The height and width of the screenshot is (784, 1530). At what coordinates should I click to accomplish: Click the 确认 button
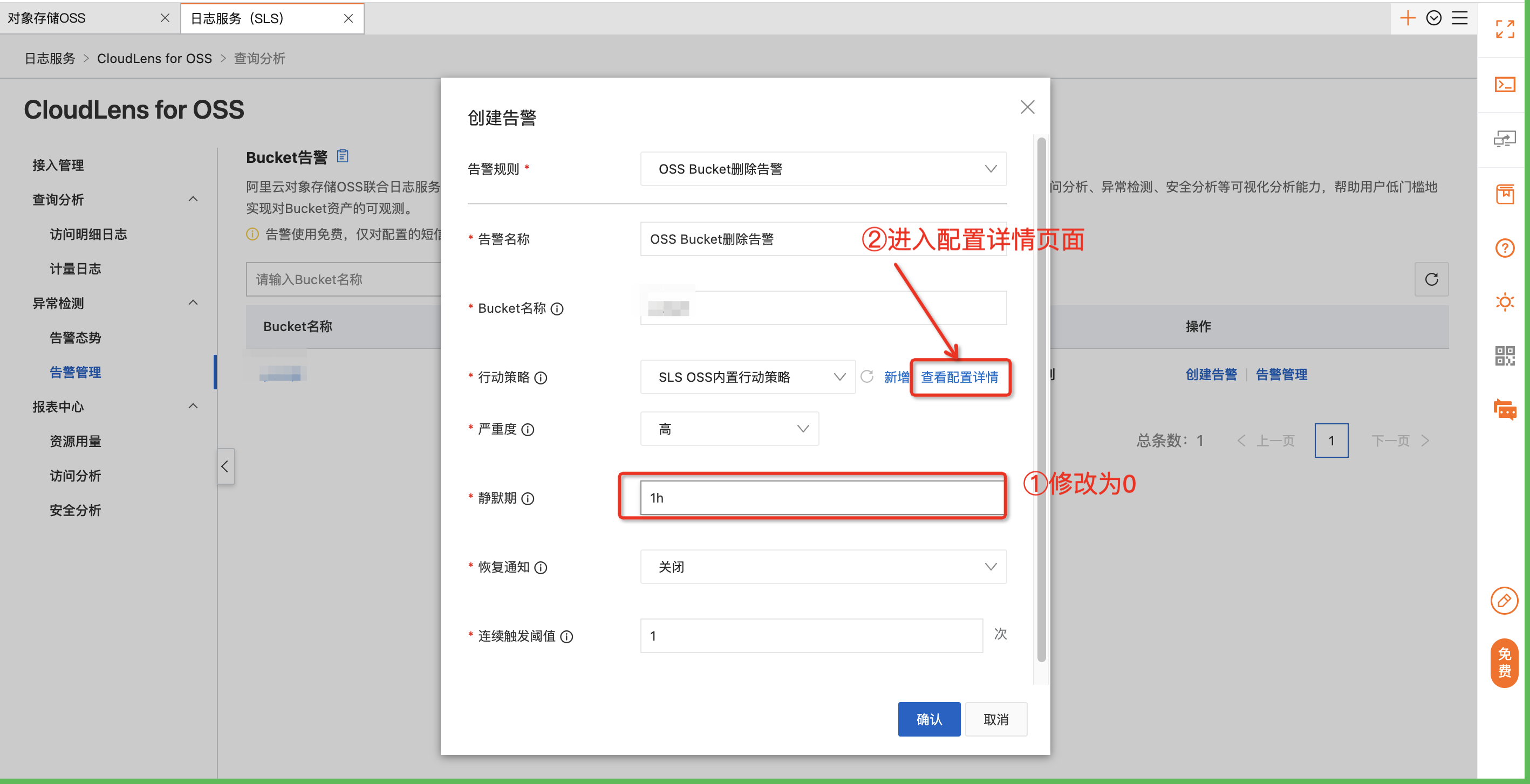928,719
